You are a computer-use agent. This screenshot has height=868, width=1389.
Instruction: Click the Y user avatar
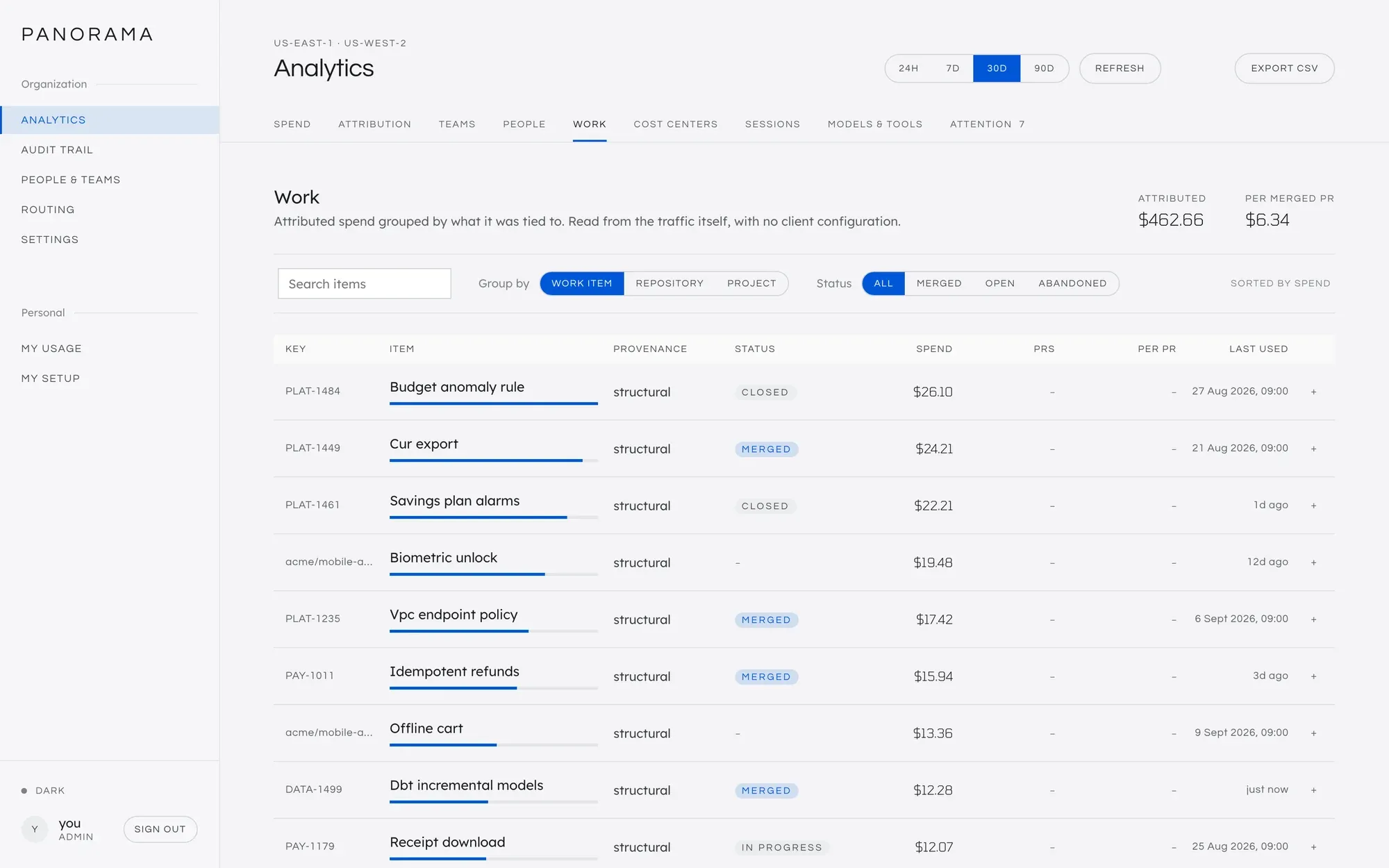35,829
